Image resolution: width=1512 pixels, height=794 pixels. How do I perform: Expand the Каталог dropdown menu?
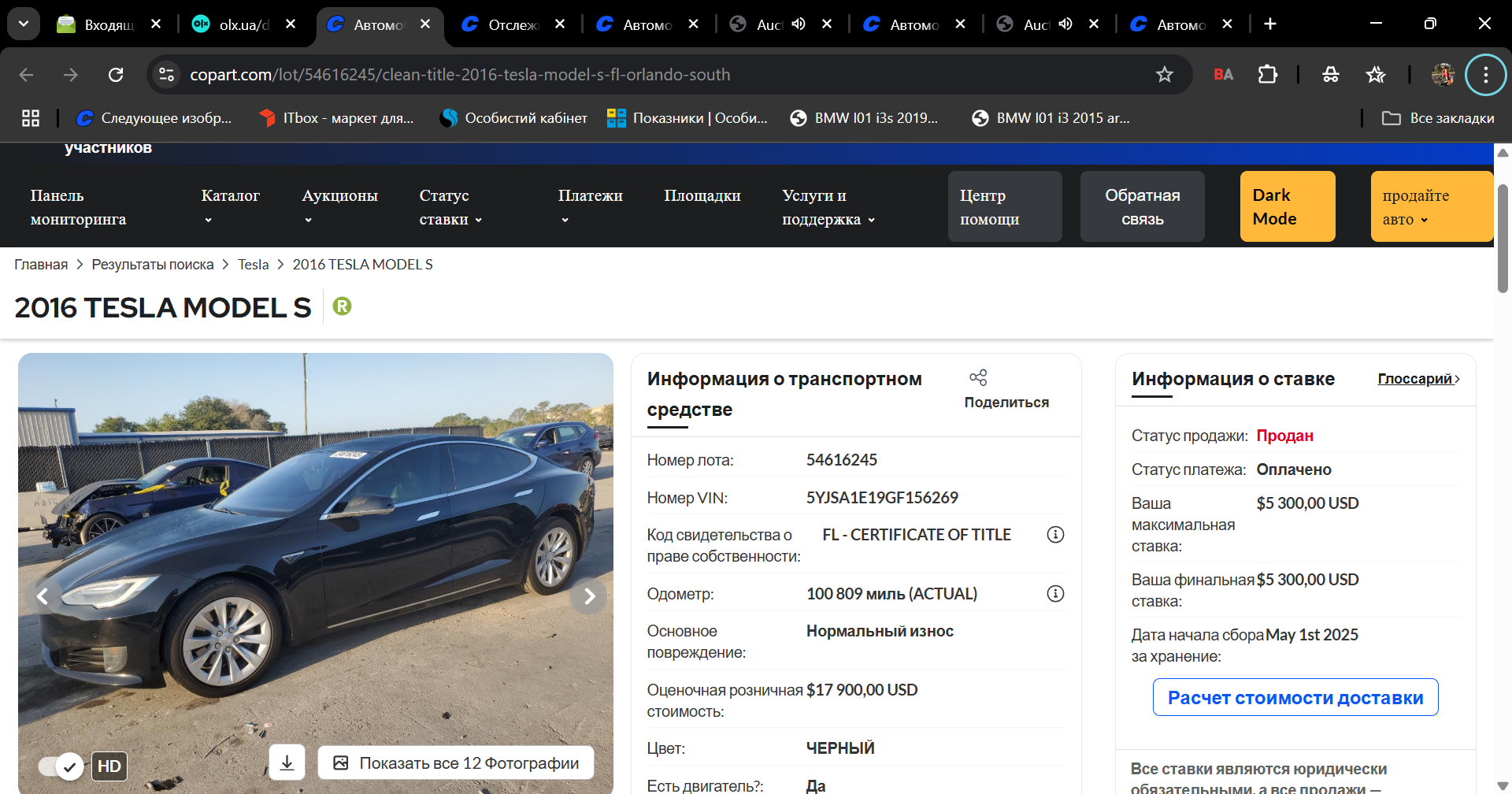point(230,206)
